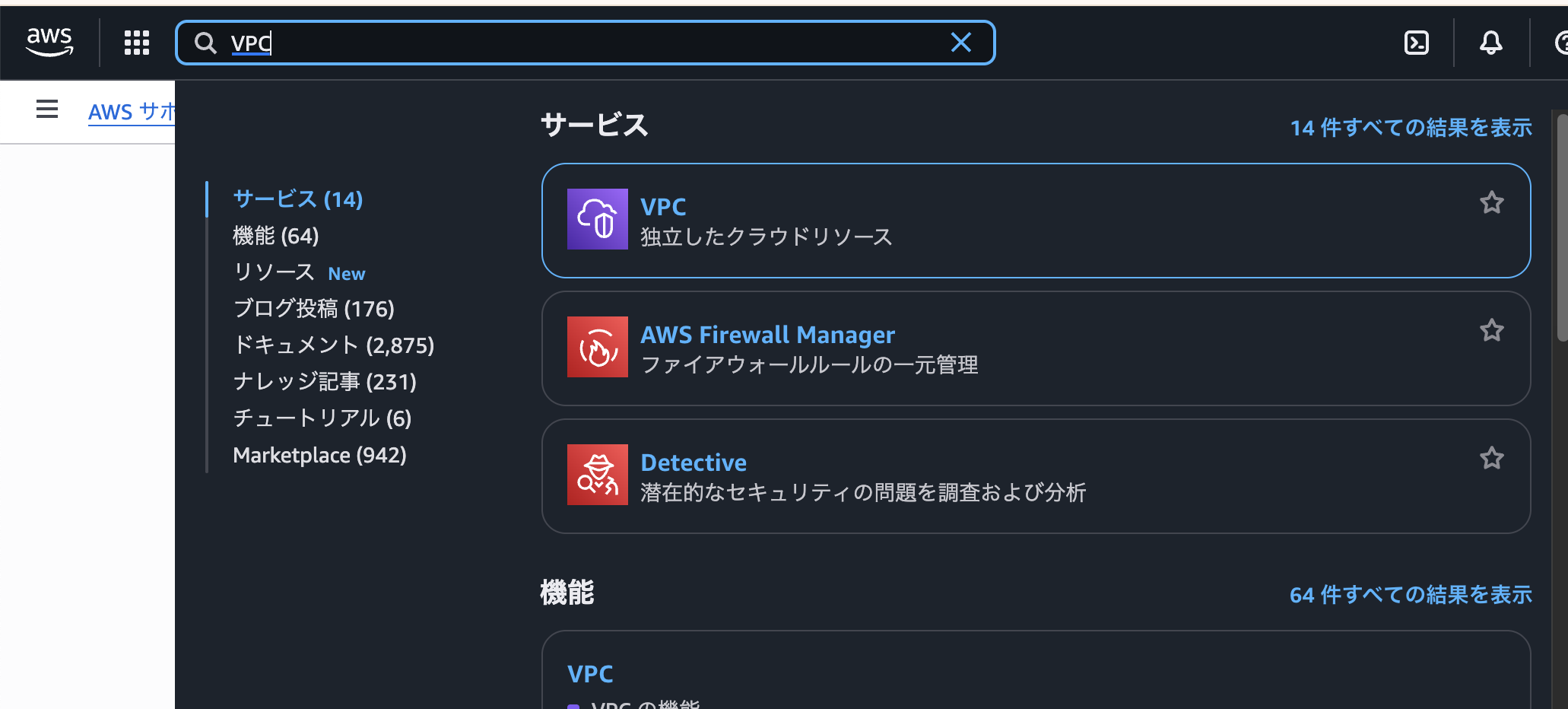Select the リソース New filter

(299, 272)
